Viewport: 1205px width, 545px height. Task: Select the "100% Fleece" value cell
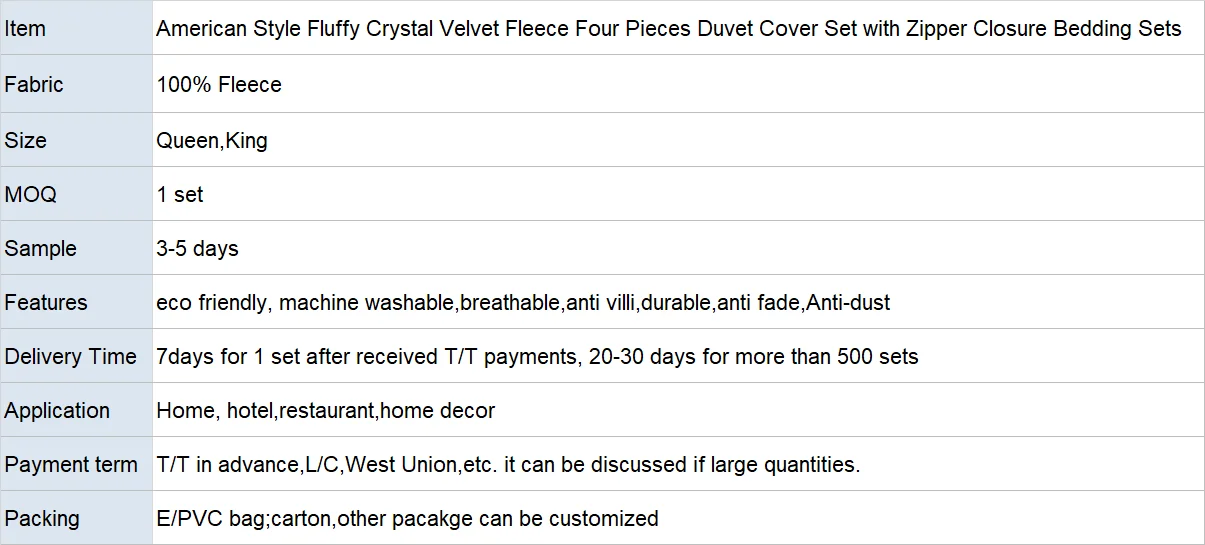219,85
